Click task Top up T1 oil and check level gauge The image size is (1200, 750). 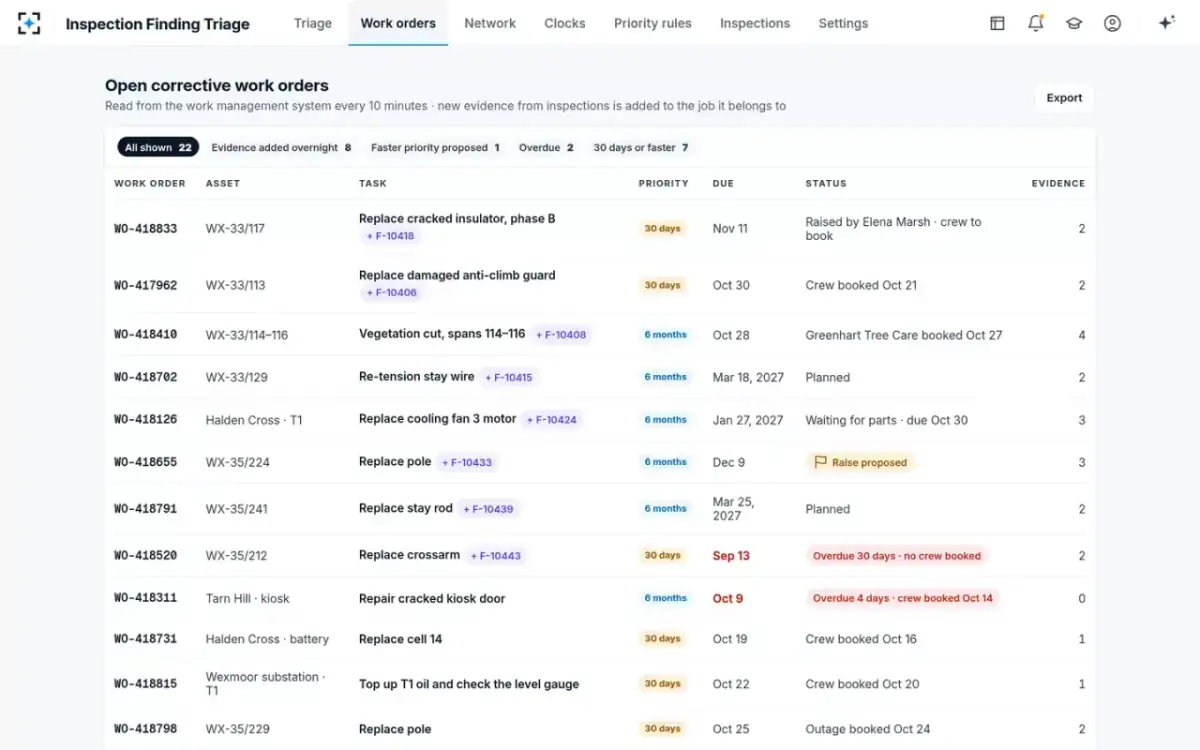pos(469,684)
